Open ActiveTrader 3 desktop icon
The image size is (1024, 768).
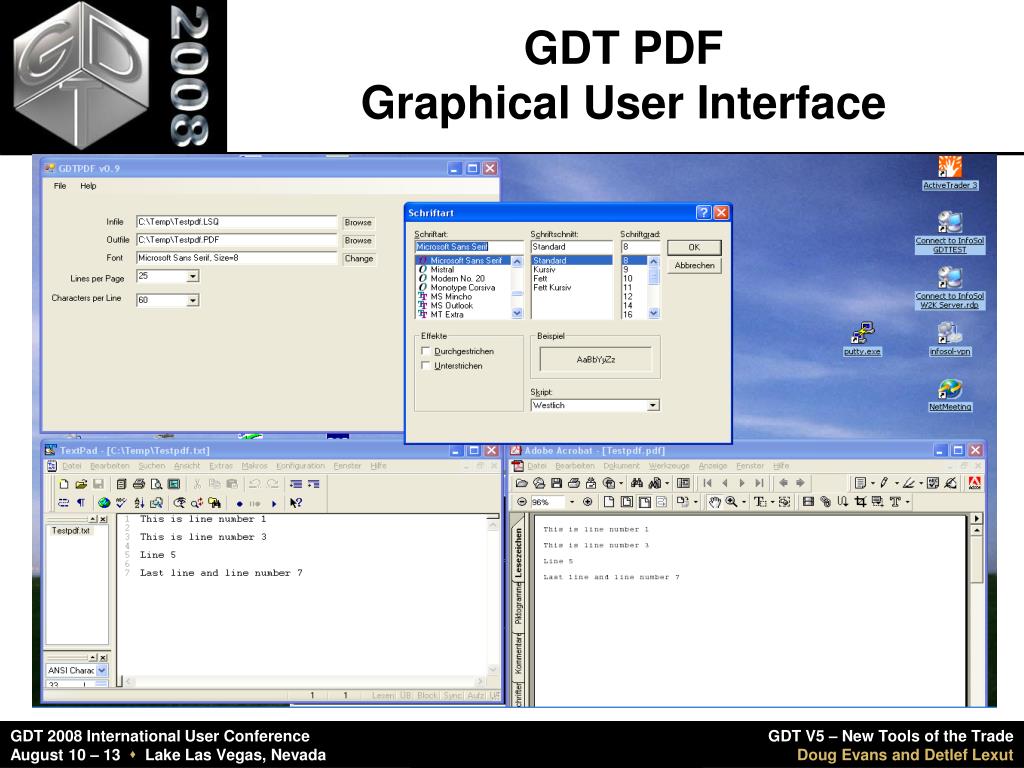tap(950, 173)
